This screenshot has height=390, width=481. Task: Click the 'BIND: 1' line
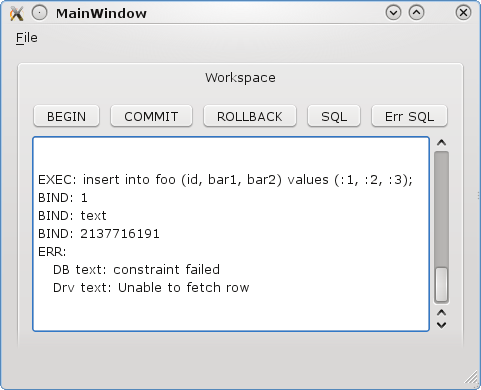point(63,198)
